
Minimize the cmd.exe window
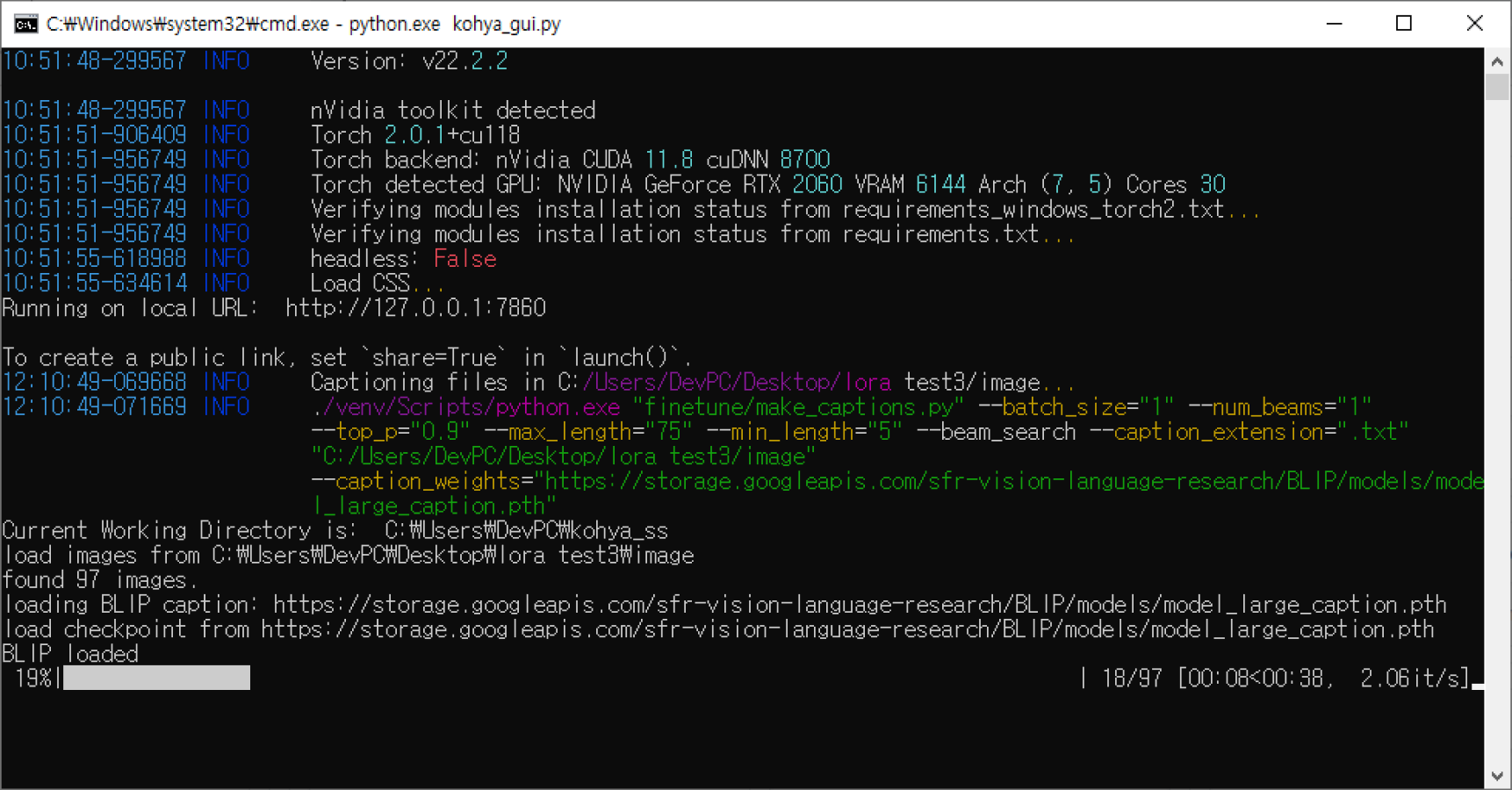(x=1334, y=24)
